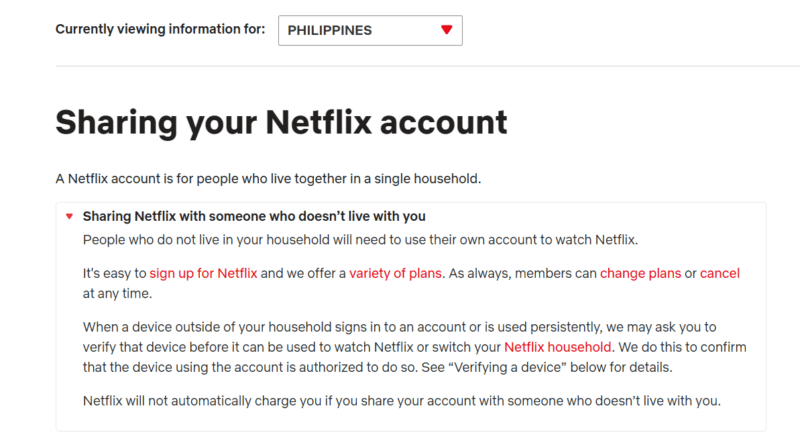Collapse the section using the red triangle icon

click(x=69, y=216)
